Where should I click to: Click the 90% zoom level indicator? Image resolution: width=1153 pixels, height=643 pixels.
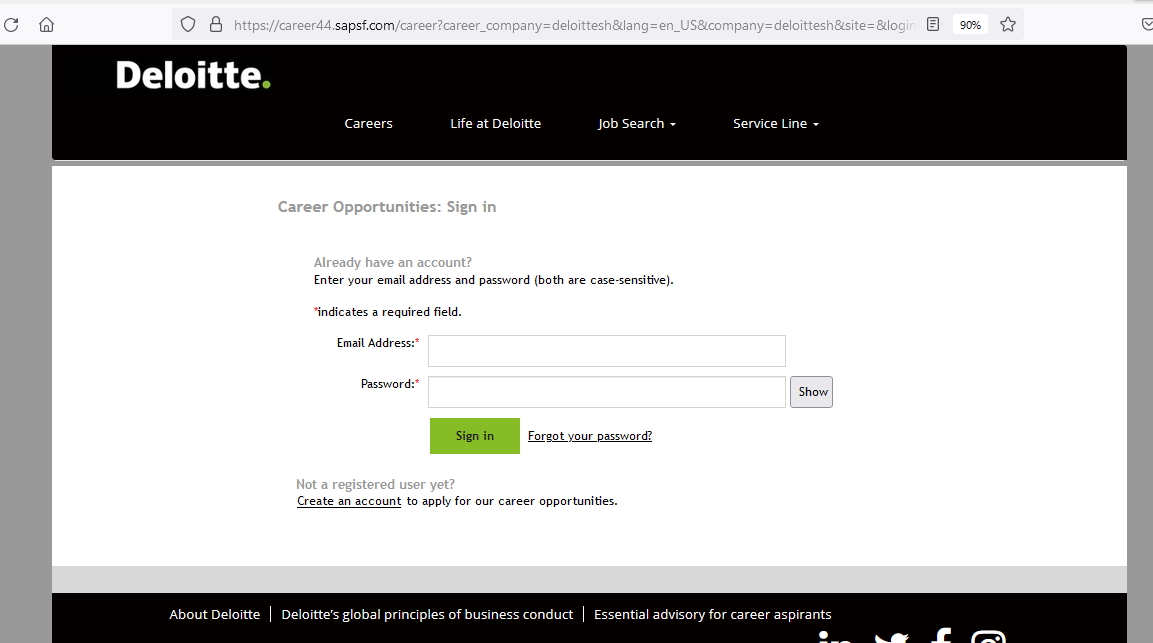point(970,25)
